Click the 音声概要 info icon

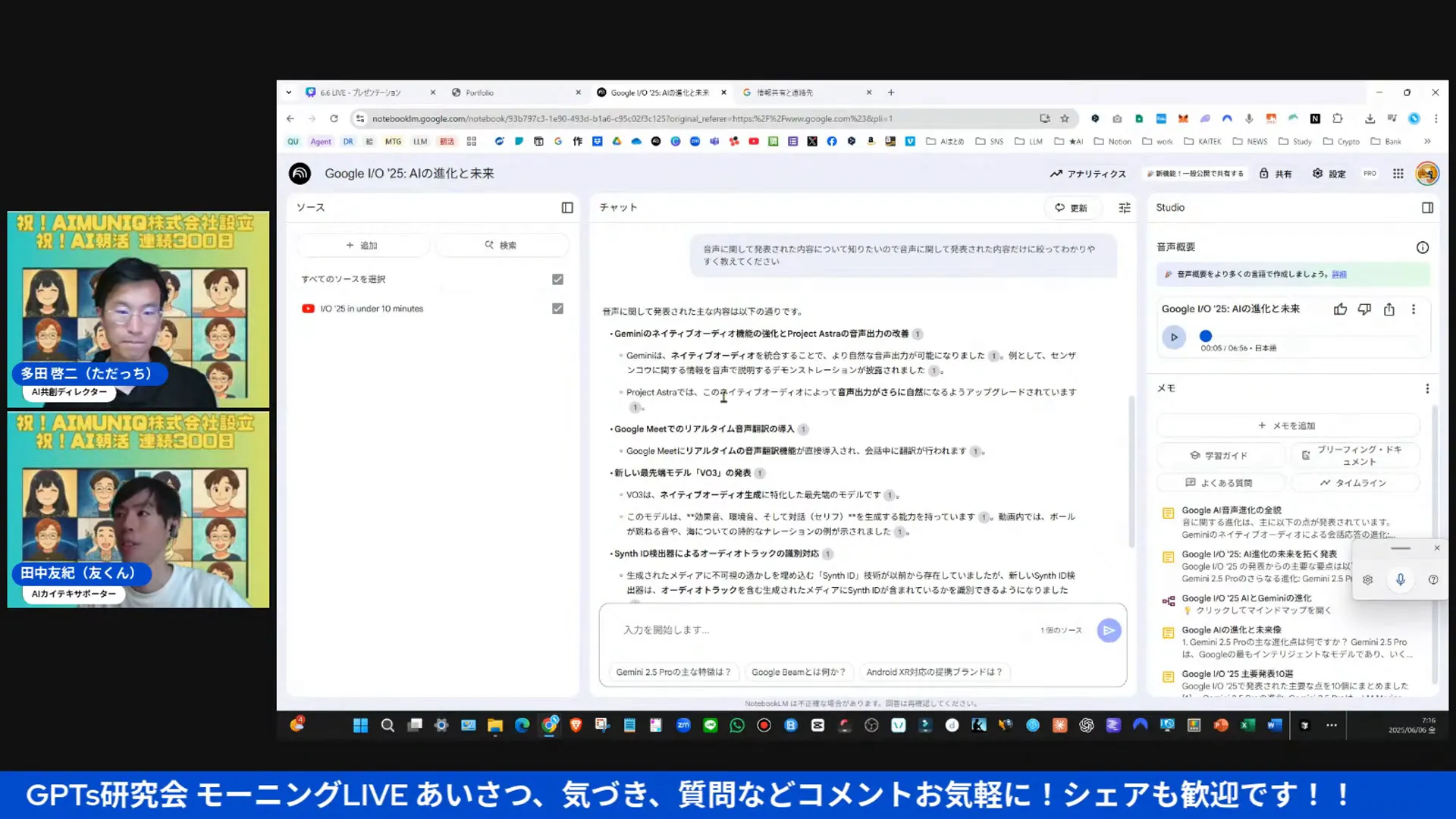tap(1422, 247)
